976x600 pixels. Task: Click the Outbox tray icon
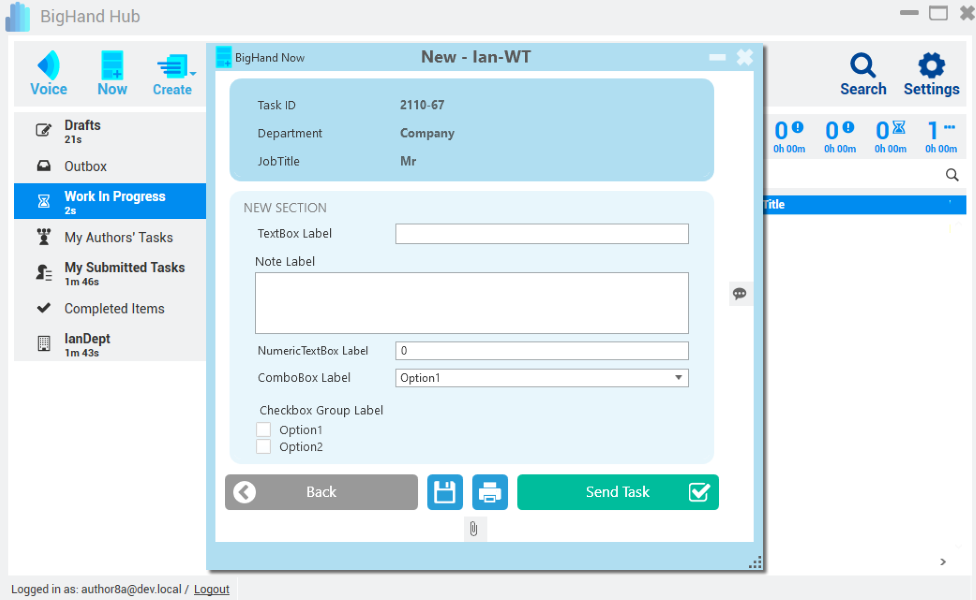pos(44,166)
